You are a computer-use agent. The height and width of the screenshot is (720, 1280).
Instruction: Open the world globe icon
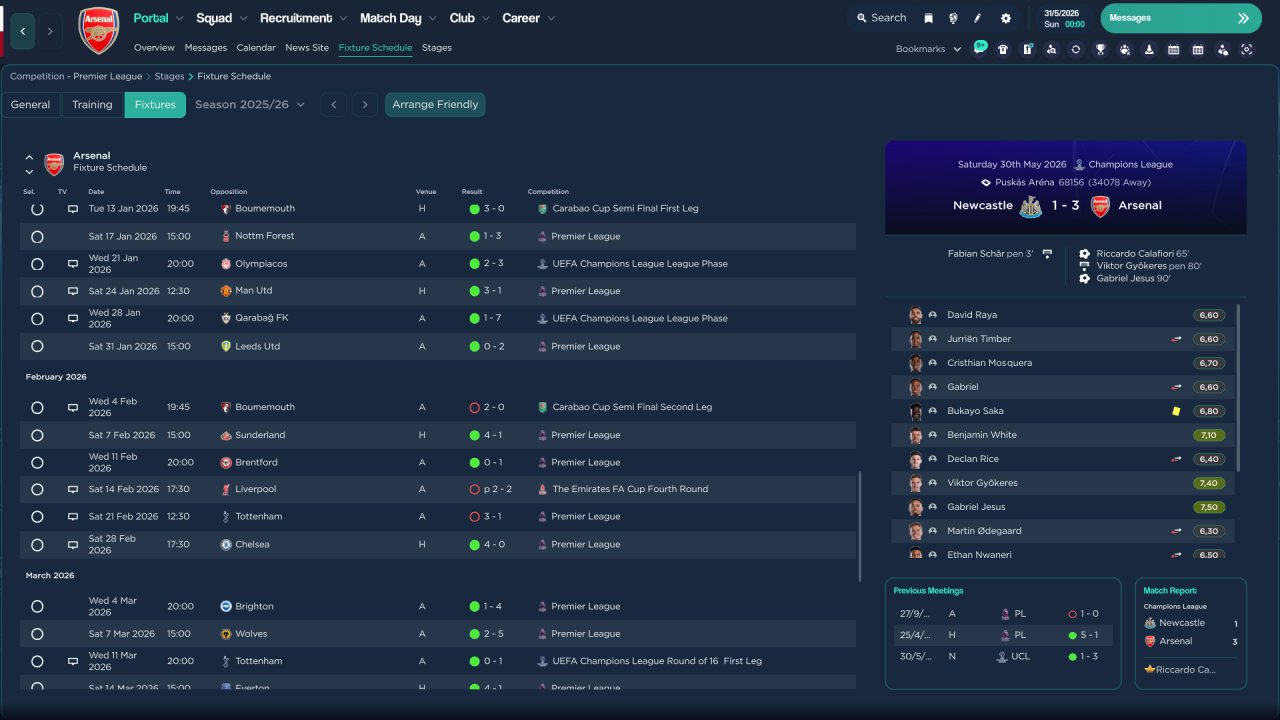pyautogui.click(x=953, y=18)
